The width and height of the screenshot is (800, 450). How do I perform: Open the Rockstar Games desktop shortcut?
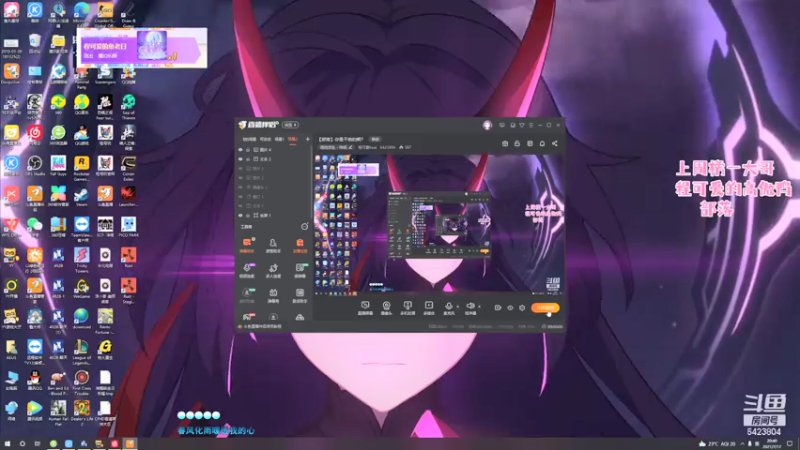pos(82,167)
